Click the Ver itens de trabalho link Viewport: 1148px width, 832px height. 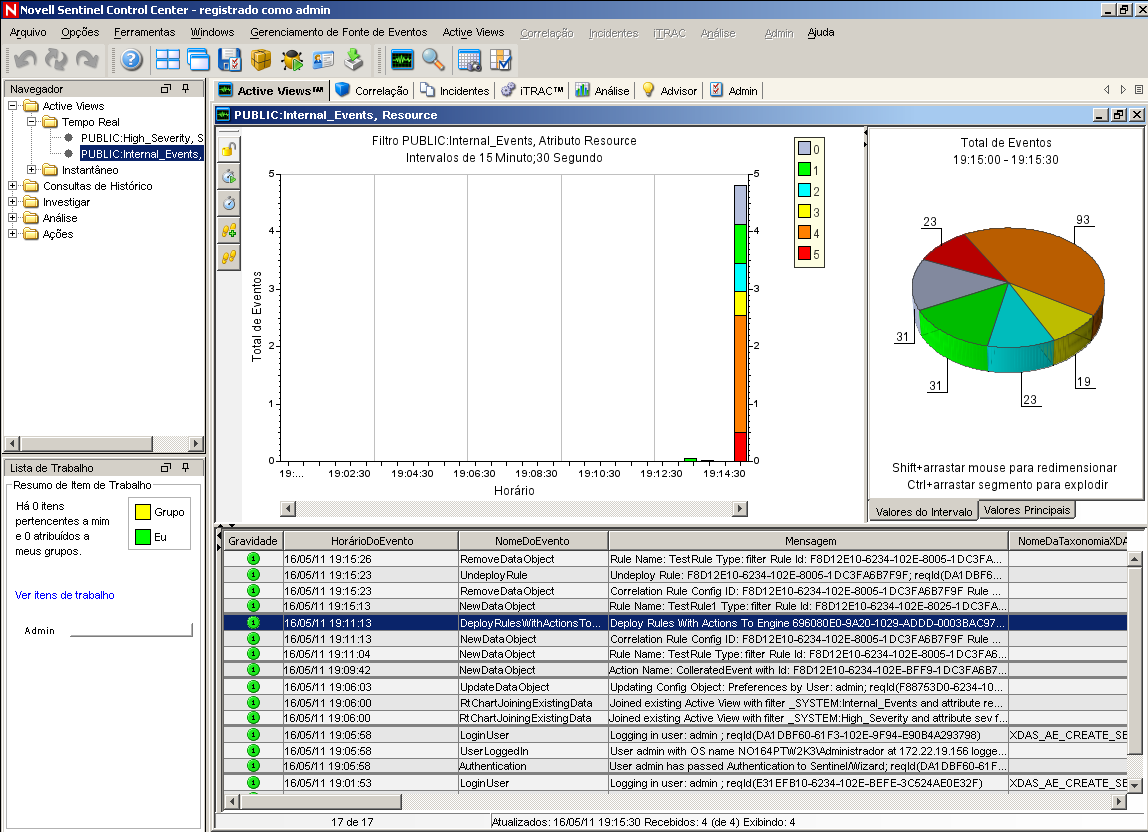coord(65,595)
